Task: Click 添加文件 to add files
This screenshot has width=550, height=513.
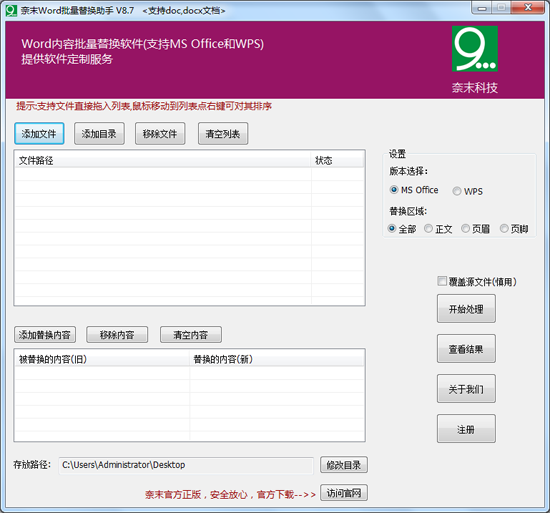Action: [39, 134]
